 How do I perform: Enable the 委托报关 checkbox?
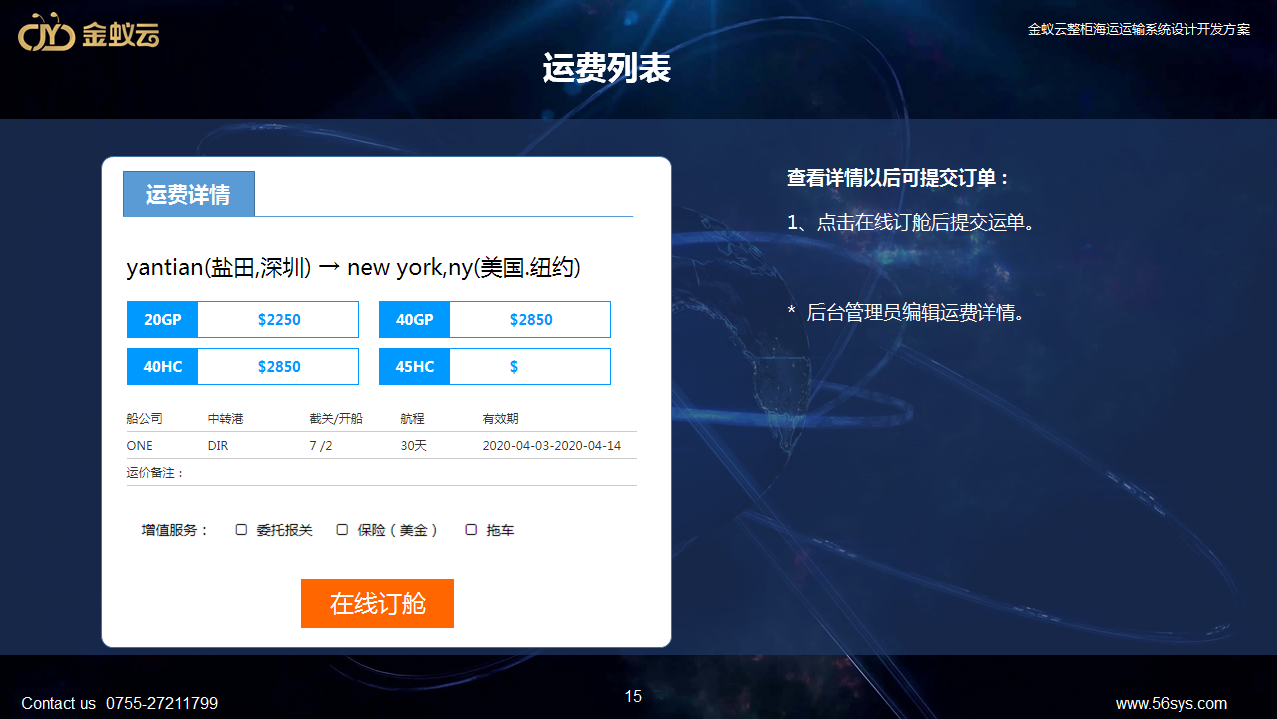(241, 530)
